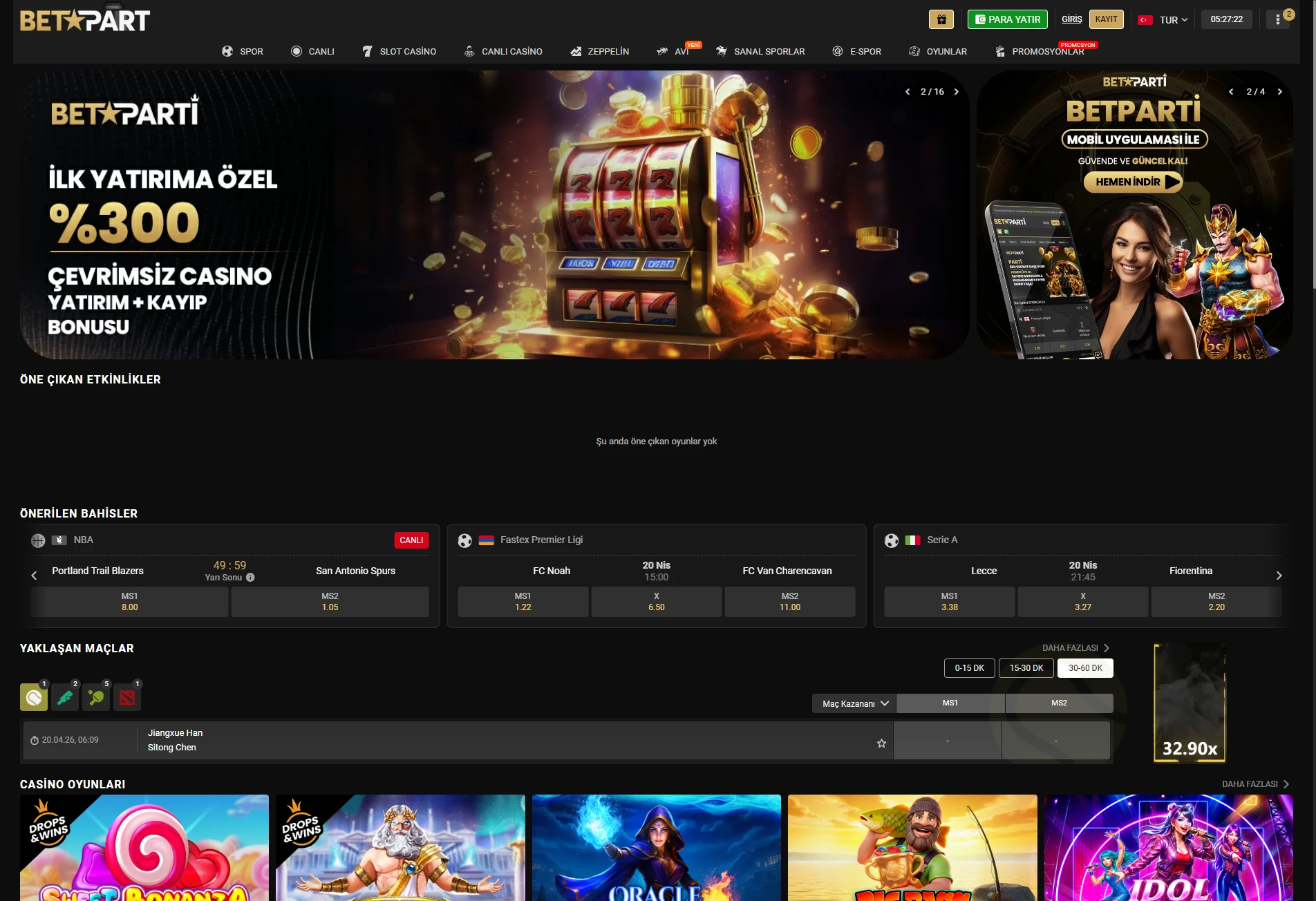This screenshot has width=1316, height=901.
Task: Open the Oyunlar menu
Action: [938, 51]
